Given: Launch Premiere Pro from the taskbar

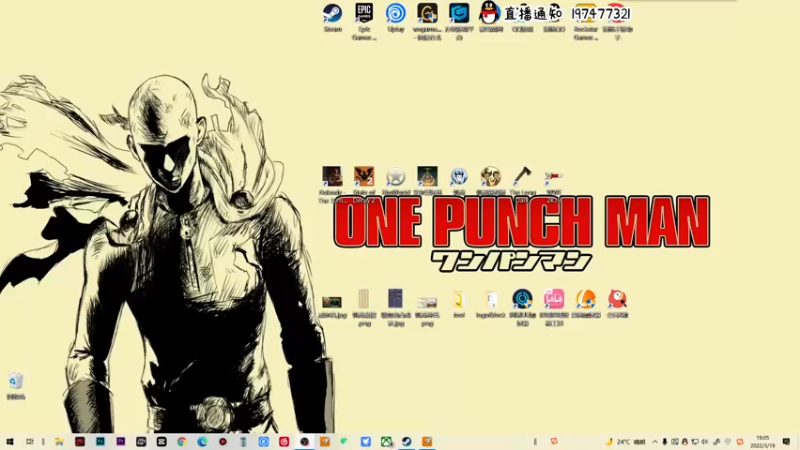Looking at the screenshot, I should 120,442.
